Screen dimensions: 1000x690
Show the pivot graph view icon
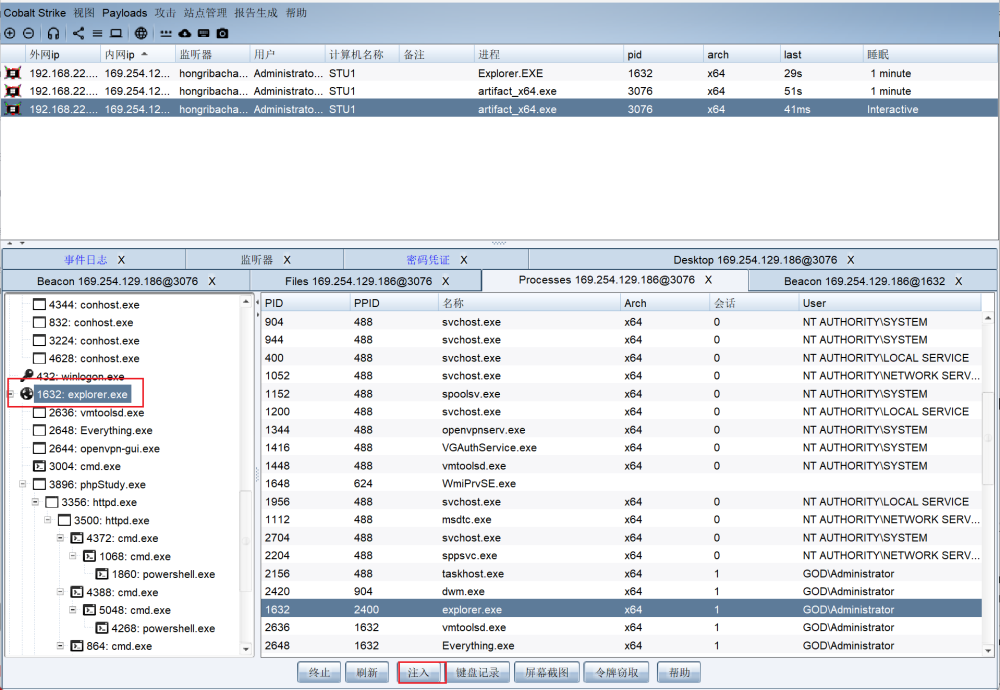(x=79, y=33)
